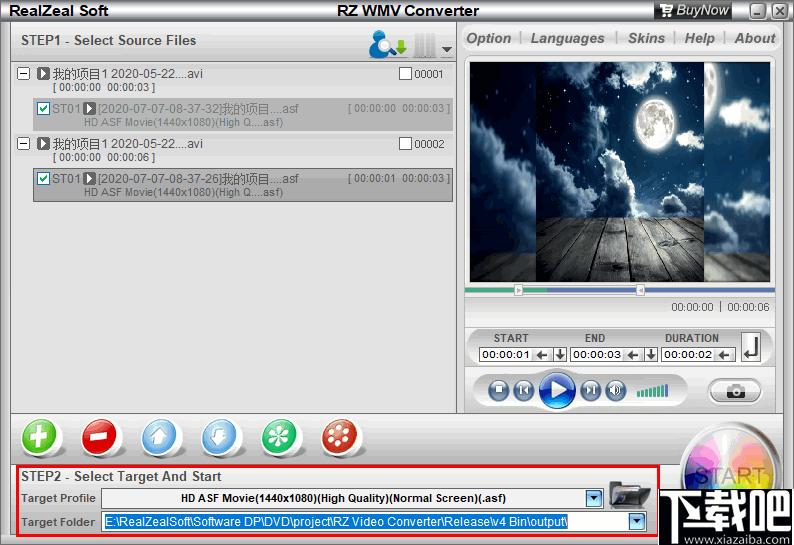794x545 pixels.
Task: Tick the 00002 checkbox
Action: click(405, 144)
